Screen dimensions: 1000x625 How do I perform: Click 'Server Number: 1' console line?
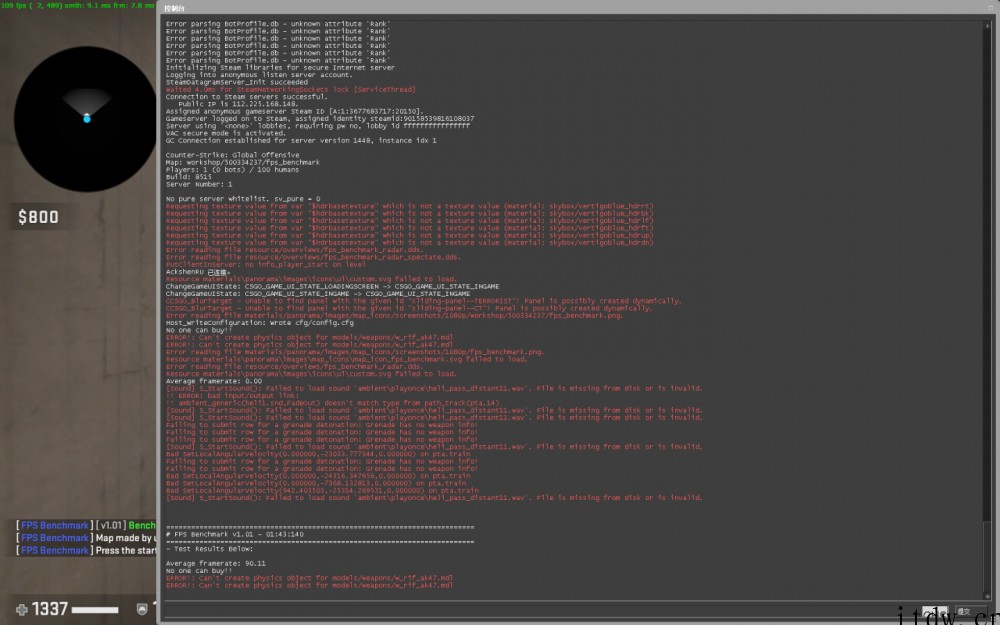point(199,184)
